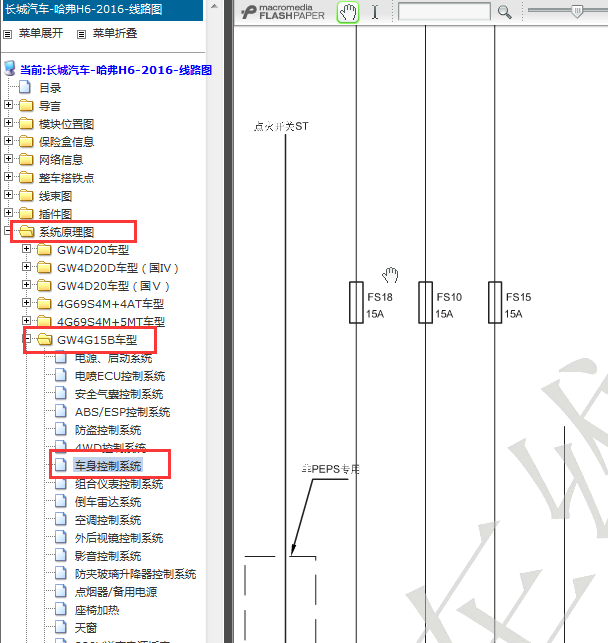Image resolution: width=608 pixels, height=643 pixels.
Task: Select the text selection cursor tool
Action: pyautogui.click(x=375, y=12)
